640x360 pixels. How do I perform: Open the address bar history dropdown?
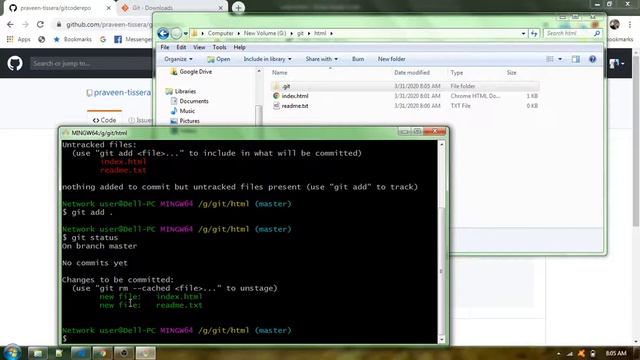[523, 33]
